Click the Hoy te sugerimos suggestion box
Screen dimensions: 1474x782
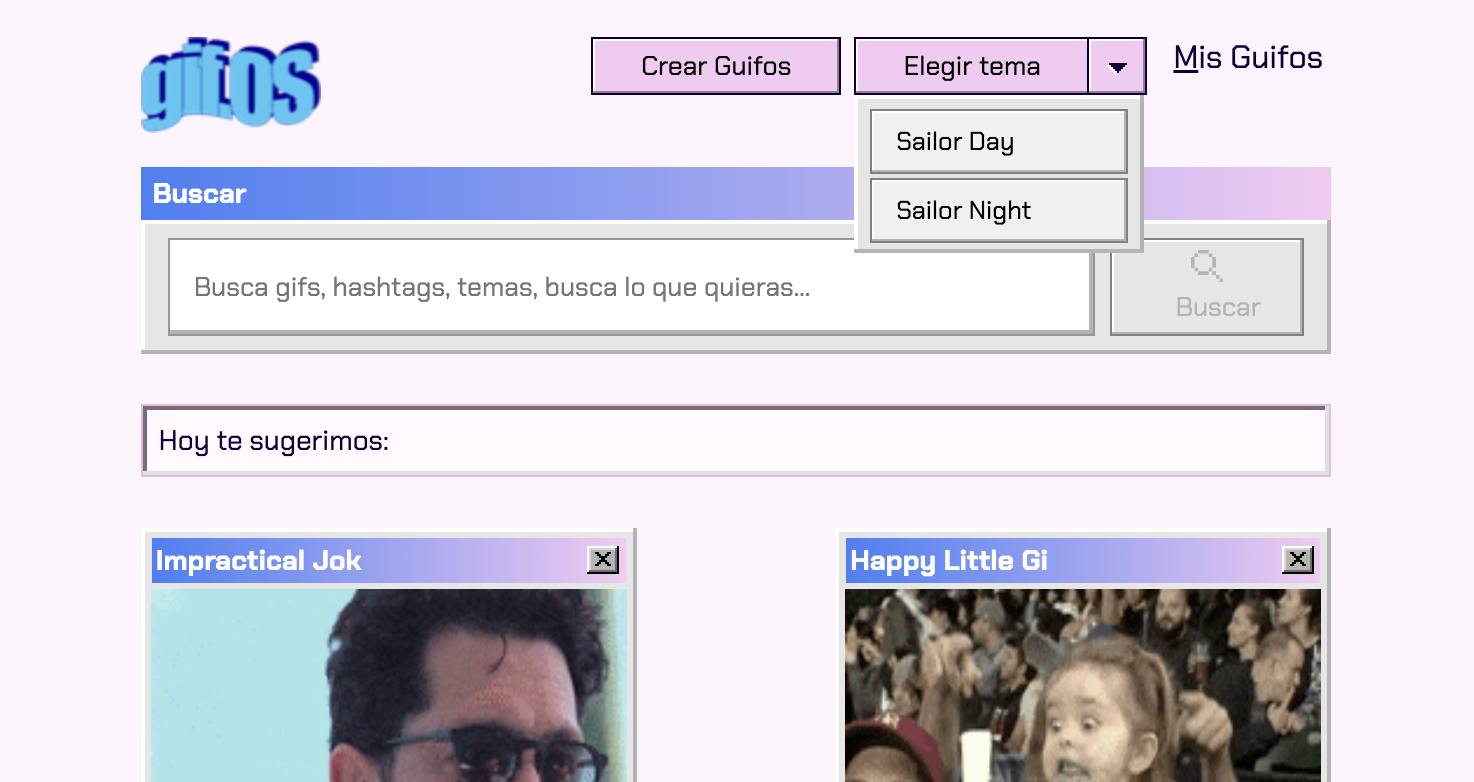coord(736,440)
